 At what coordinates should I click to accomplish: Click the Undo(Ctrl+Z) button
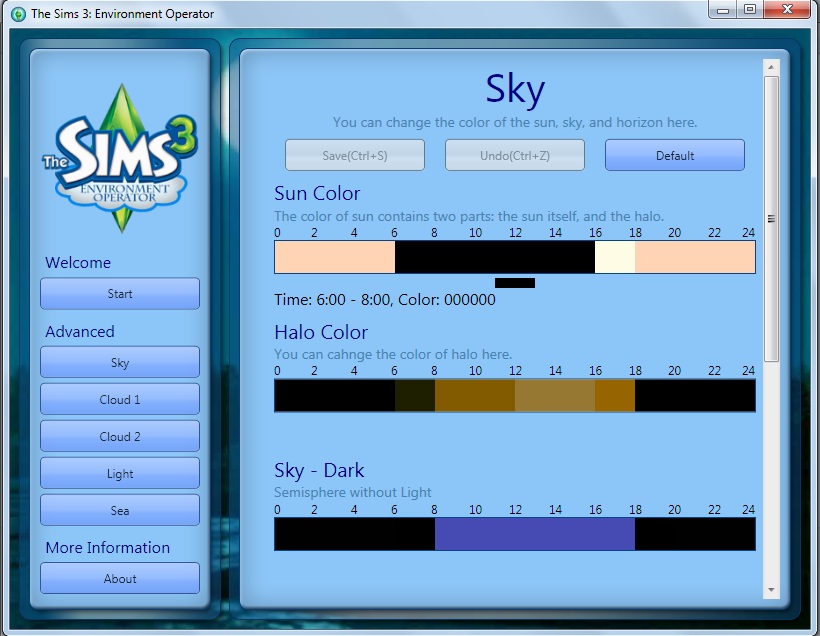pos(515,155)
